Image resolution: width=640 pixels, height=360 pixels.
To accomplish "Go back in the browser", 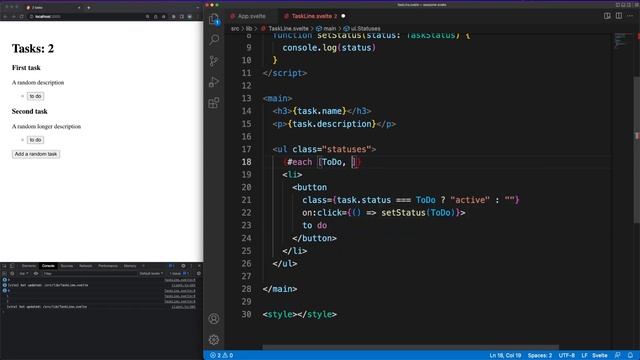I will pyautogui.click(x=6, y=17).
